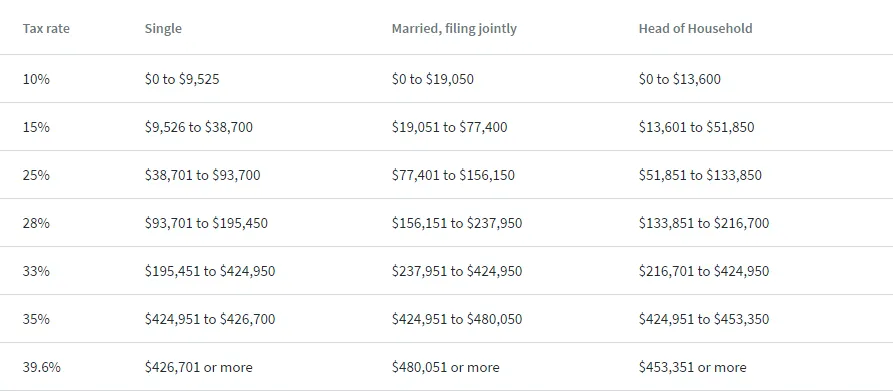Click the $237,951 to $424,950 cell

[457, 271]
